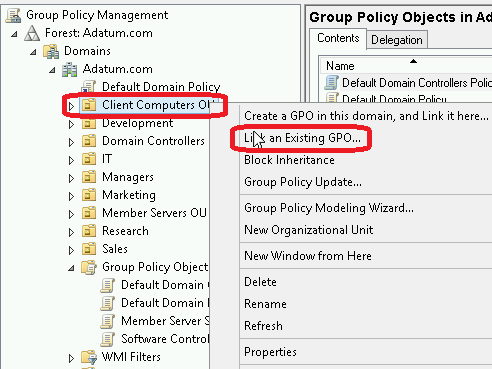The width and height of the screenshot is (492, 369).
Task: Click the Managers OU folder icon
Action: click(x=89, y=177)
